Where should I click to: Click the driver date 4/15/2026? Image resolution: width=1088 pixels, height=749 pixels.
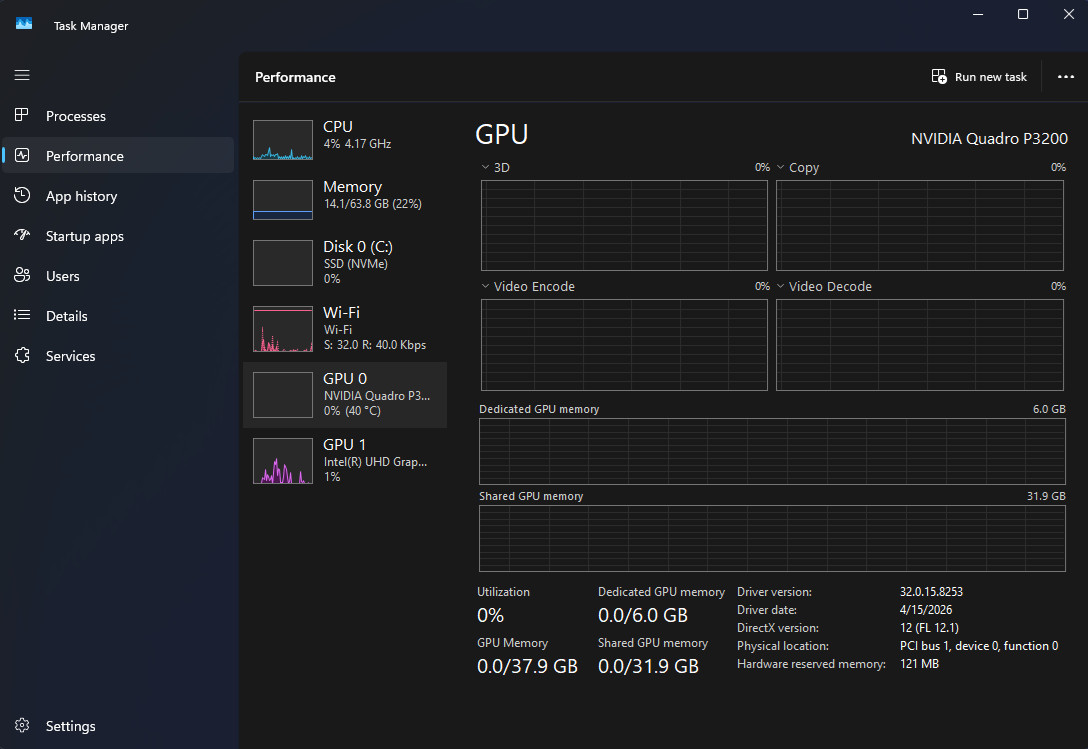click(x=926, y=610)
